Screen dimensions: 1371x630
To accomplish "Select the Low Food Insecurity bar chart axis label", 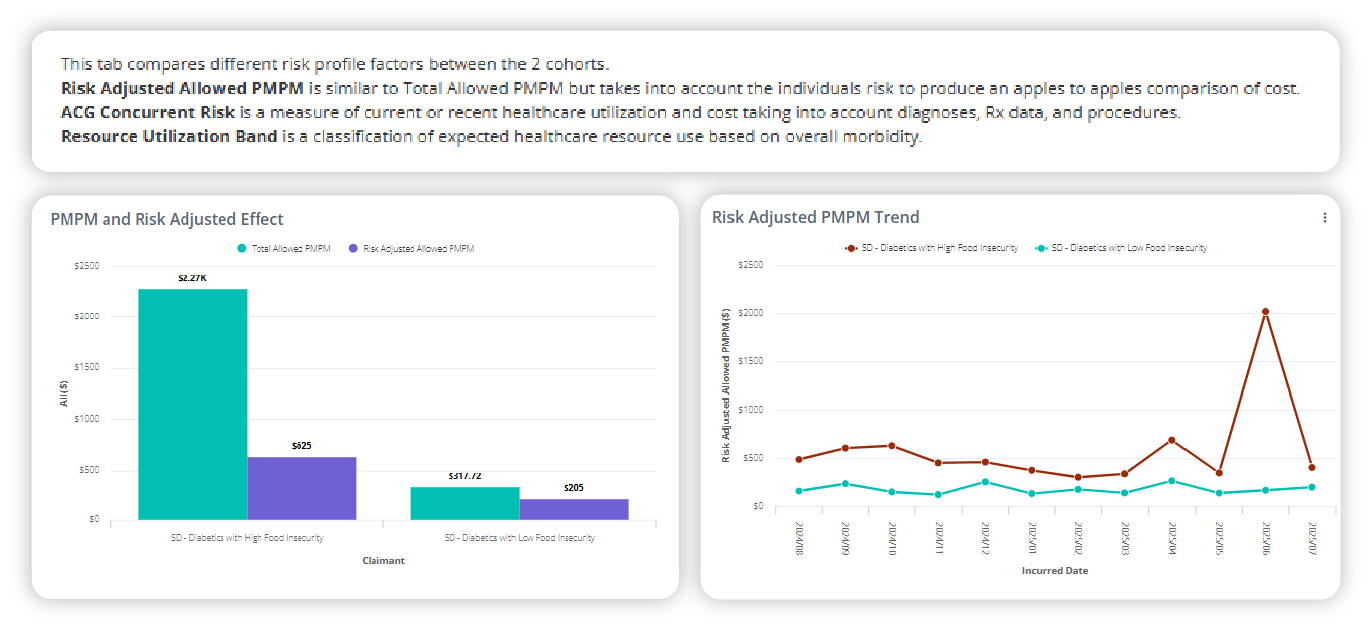I will pyautogui.click(x=519, y=538).
